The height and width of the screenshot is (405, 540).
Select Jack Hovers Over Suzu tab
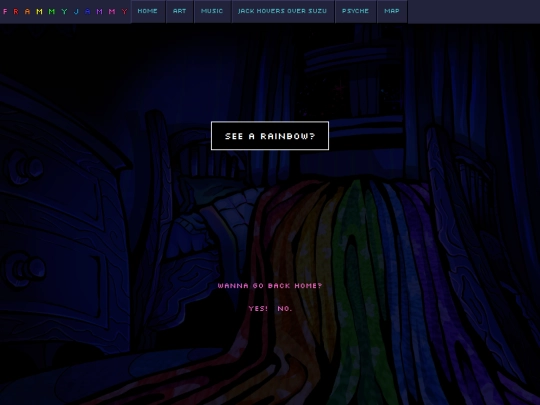click(283, 11)
